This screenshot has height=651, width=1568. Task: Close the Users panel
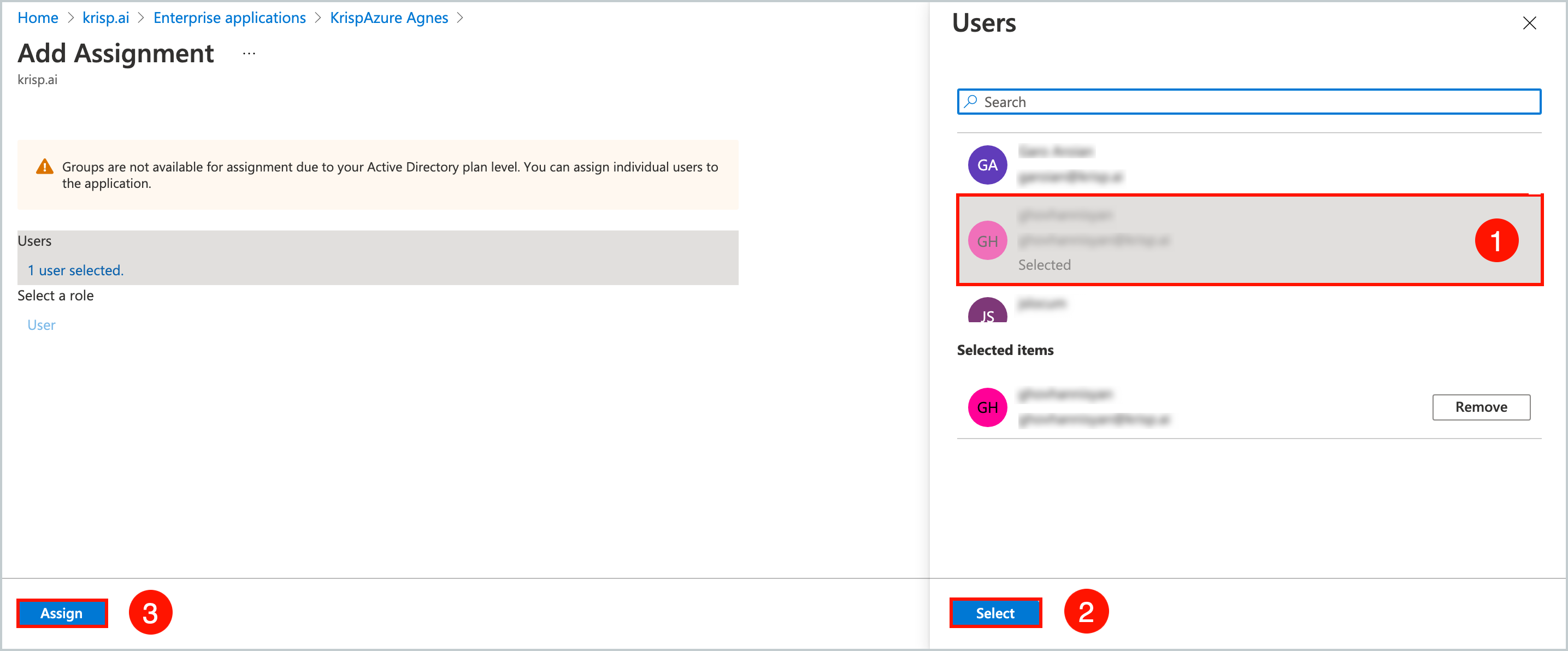pos(1530,23)
